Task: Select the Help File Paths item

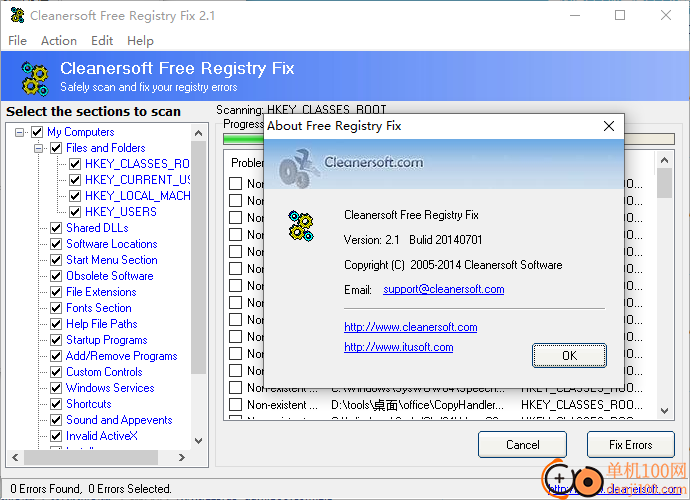Action: click(x=102, y=324)
